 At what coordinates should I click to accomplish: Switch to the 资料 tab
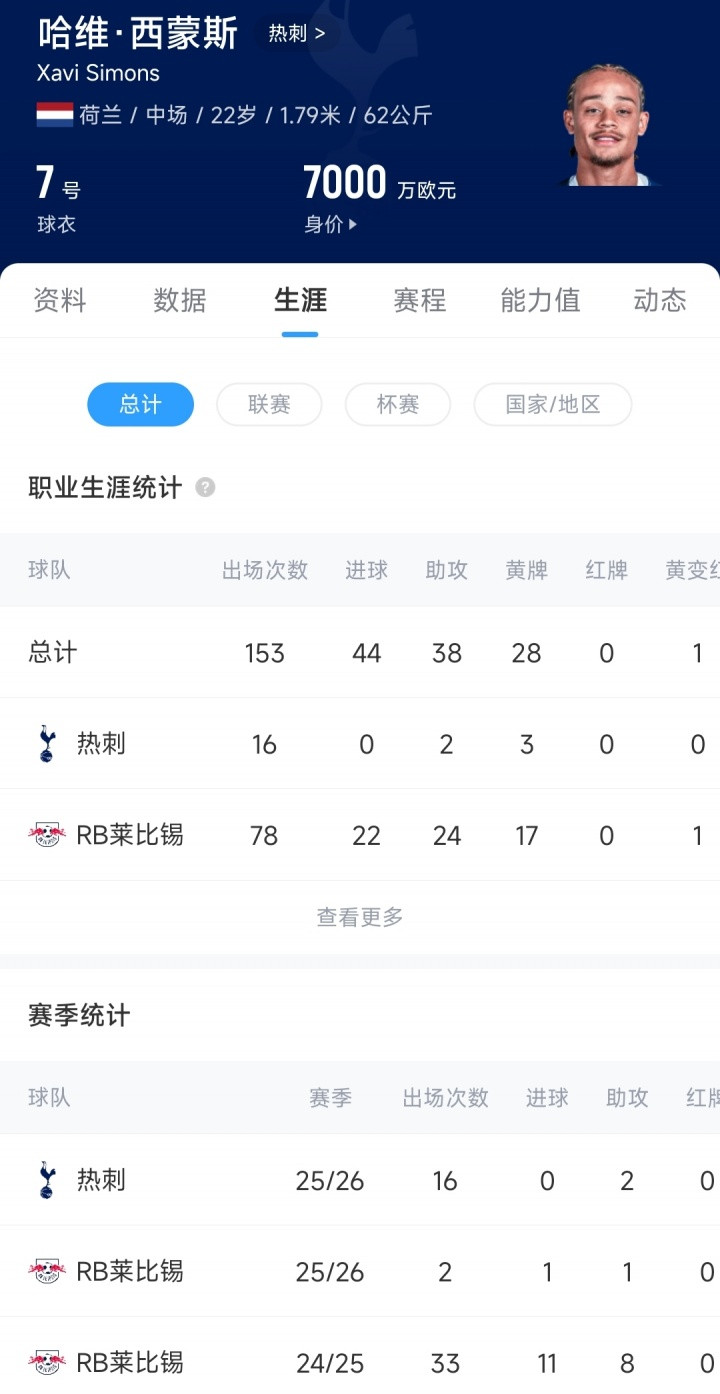[60, 300]
